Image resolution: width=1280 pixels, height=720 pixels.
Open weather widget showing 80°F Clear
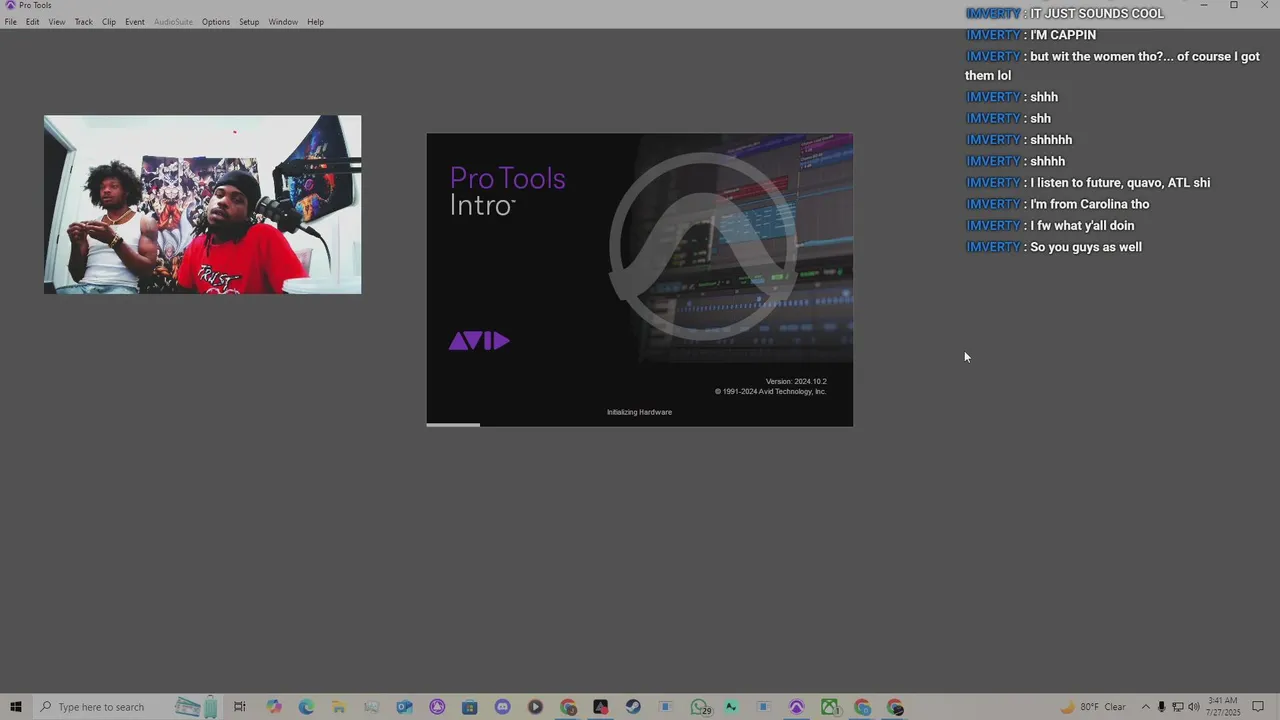click(x=1093, y=707)
